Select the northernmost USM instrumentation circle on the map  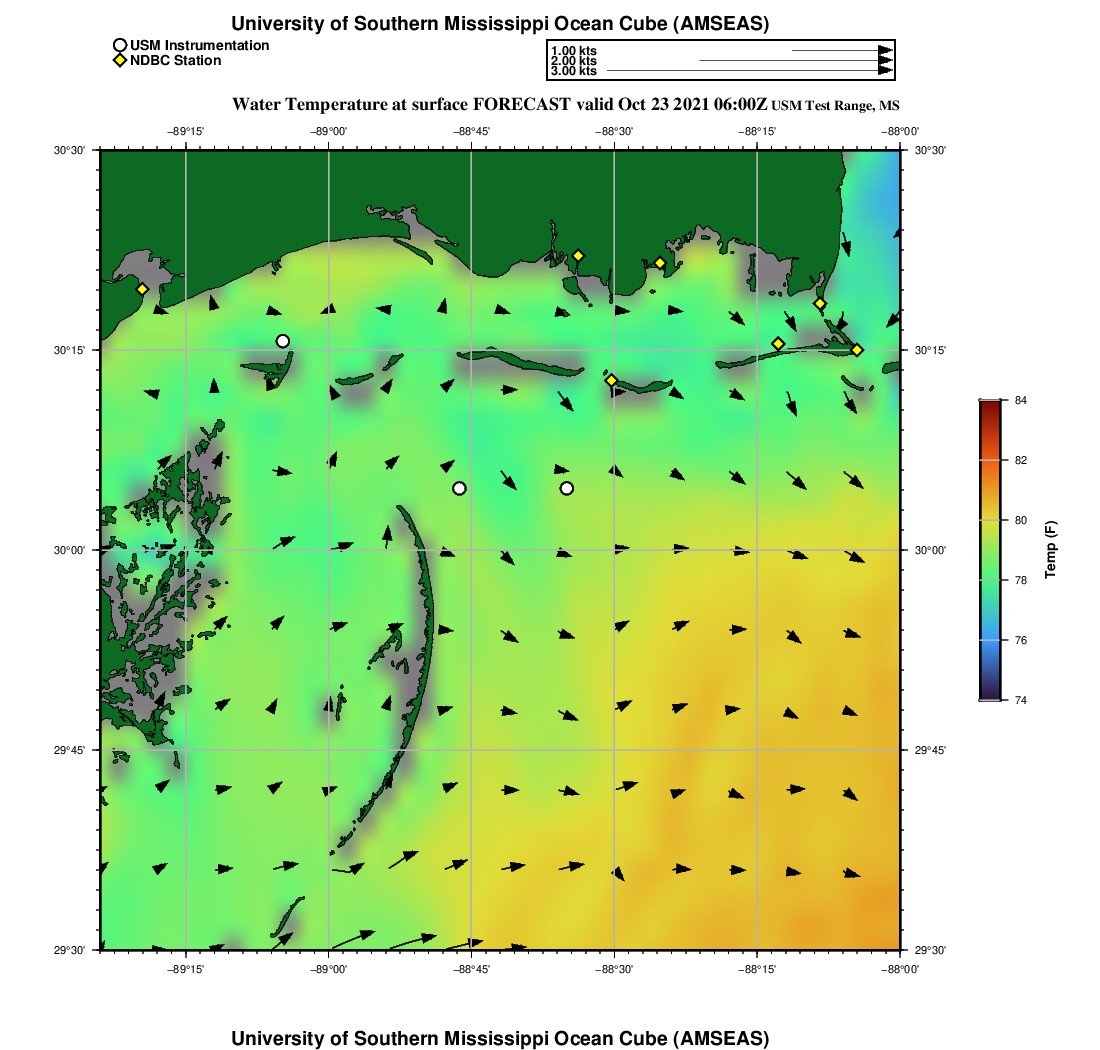283,341
